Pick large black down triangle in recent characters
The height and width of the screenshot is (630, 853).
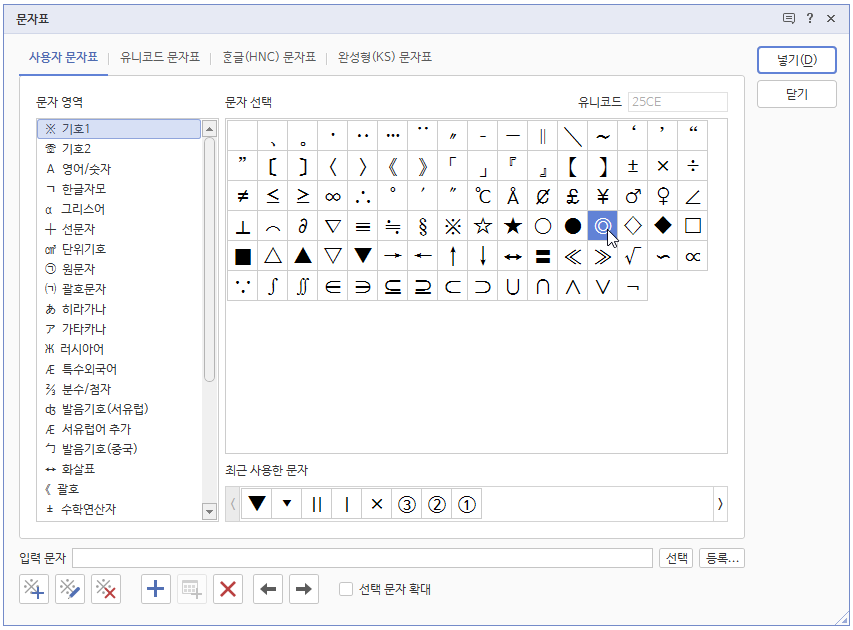coord(257,504)
